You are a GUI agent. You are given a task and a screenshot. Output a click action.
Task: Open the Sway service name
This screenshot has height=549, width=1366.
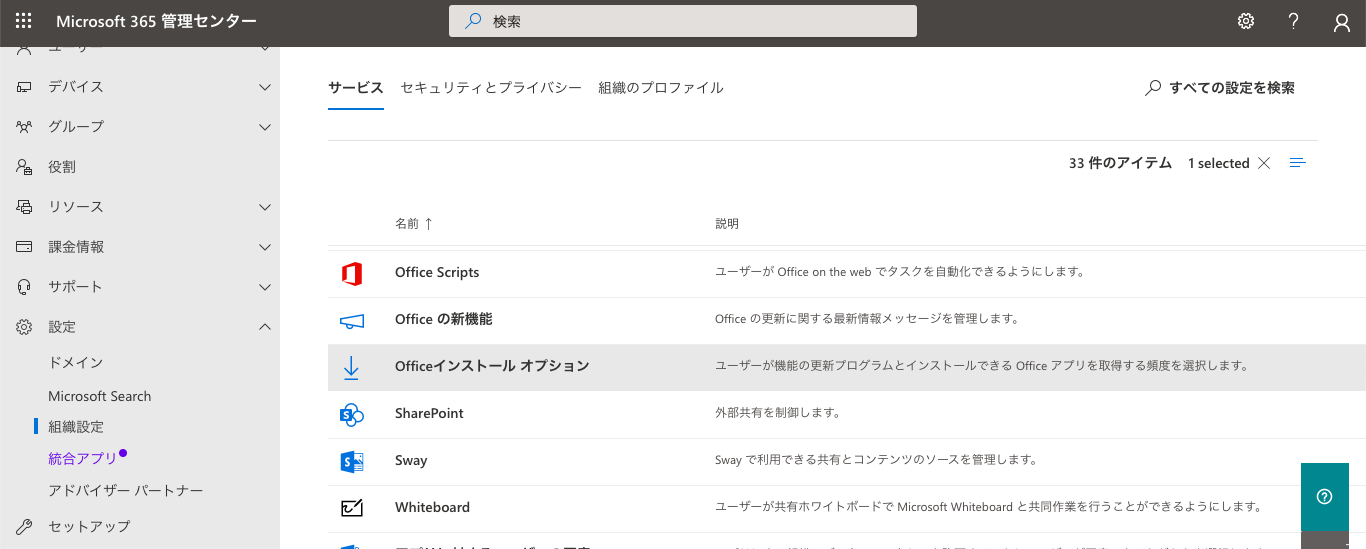(411, 460)
